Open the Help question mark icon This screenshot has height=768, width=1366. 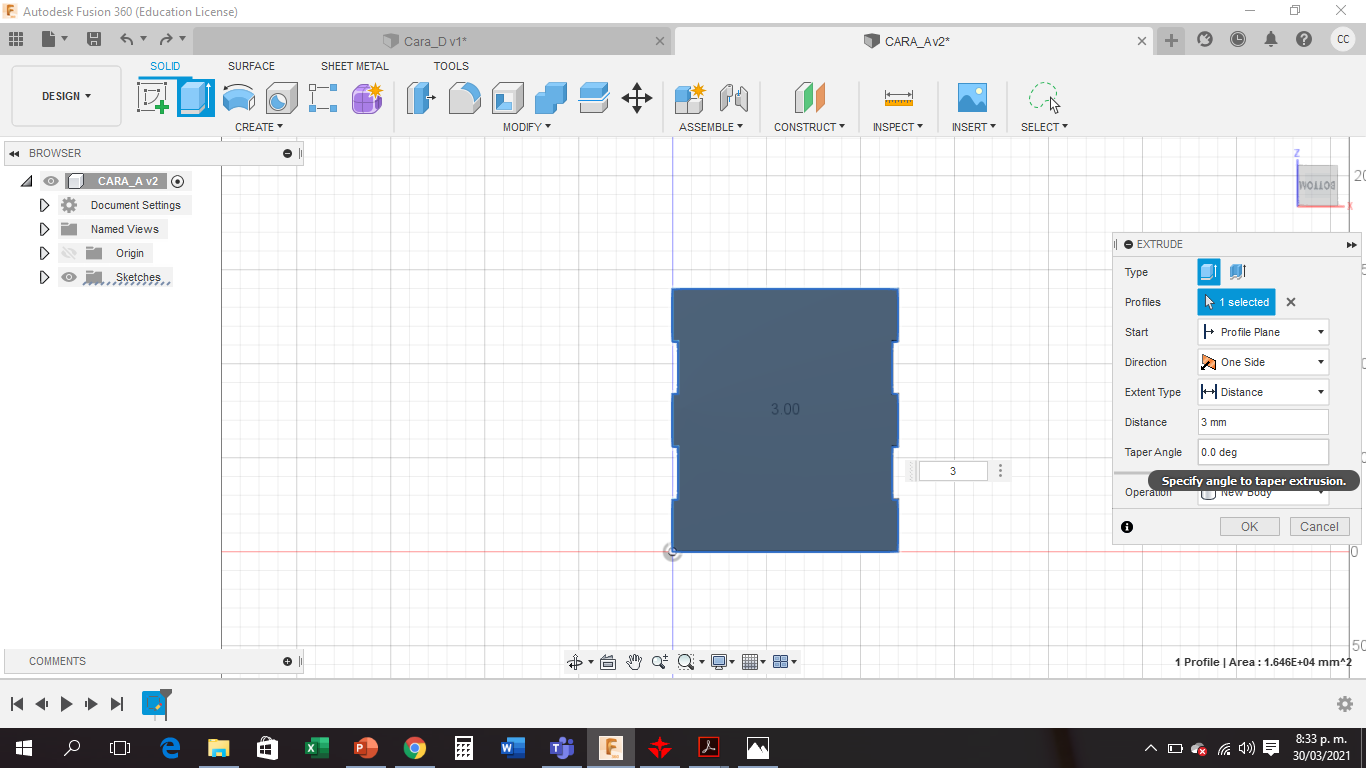[1304, 40]
